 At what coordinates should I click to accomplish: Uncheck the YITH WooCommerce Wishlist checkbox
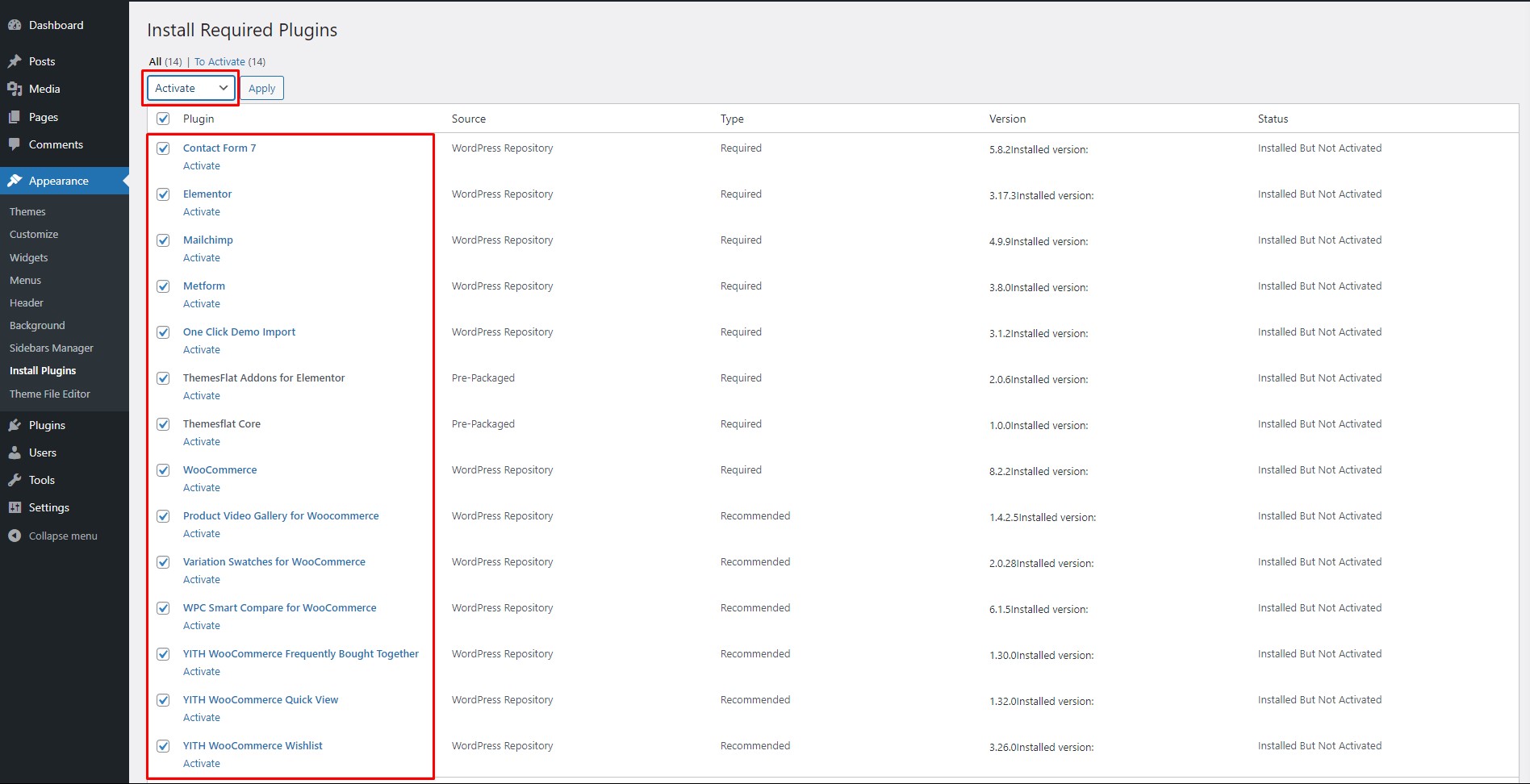coord(163,746)
